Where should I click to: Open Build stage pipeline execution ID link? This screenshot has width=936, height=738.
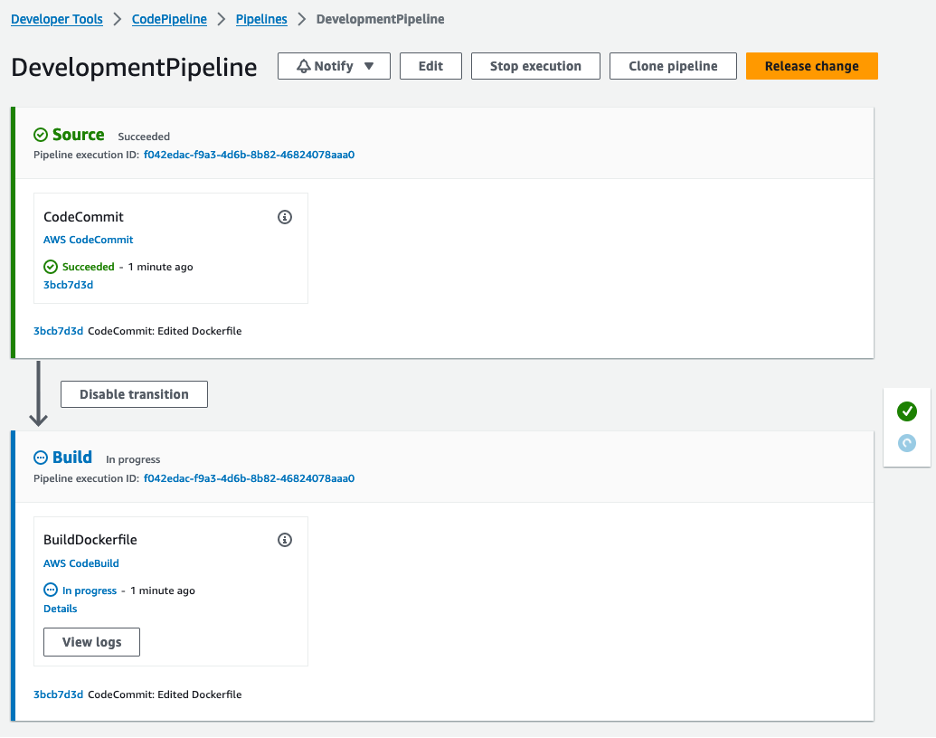point(249,478)
